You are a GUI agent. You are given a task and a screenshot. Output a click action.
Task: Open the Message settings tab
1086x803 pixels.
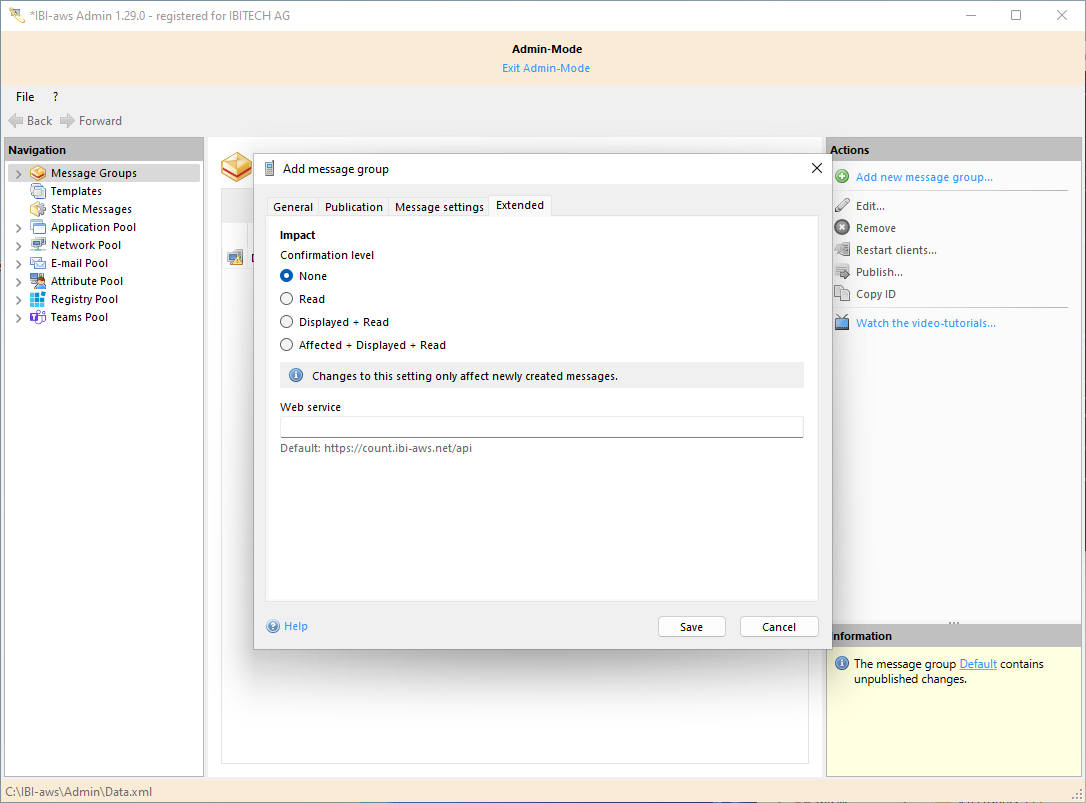[439, 207]
